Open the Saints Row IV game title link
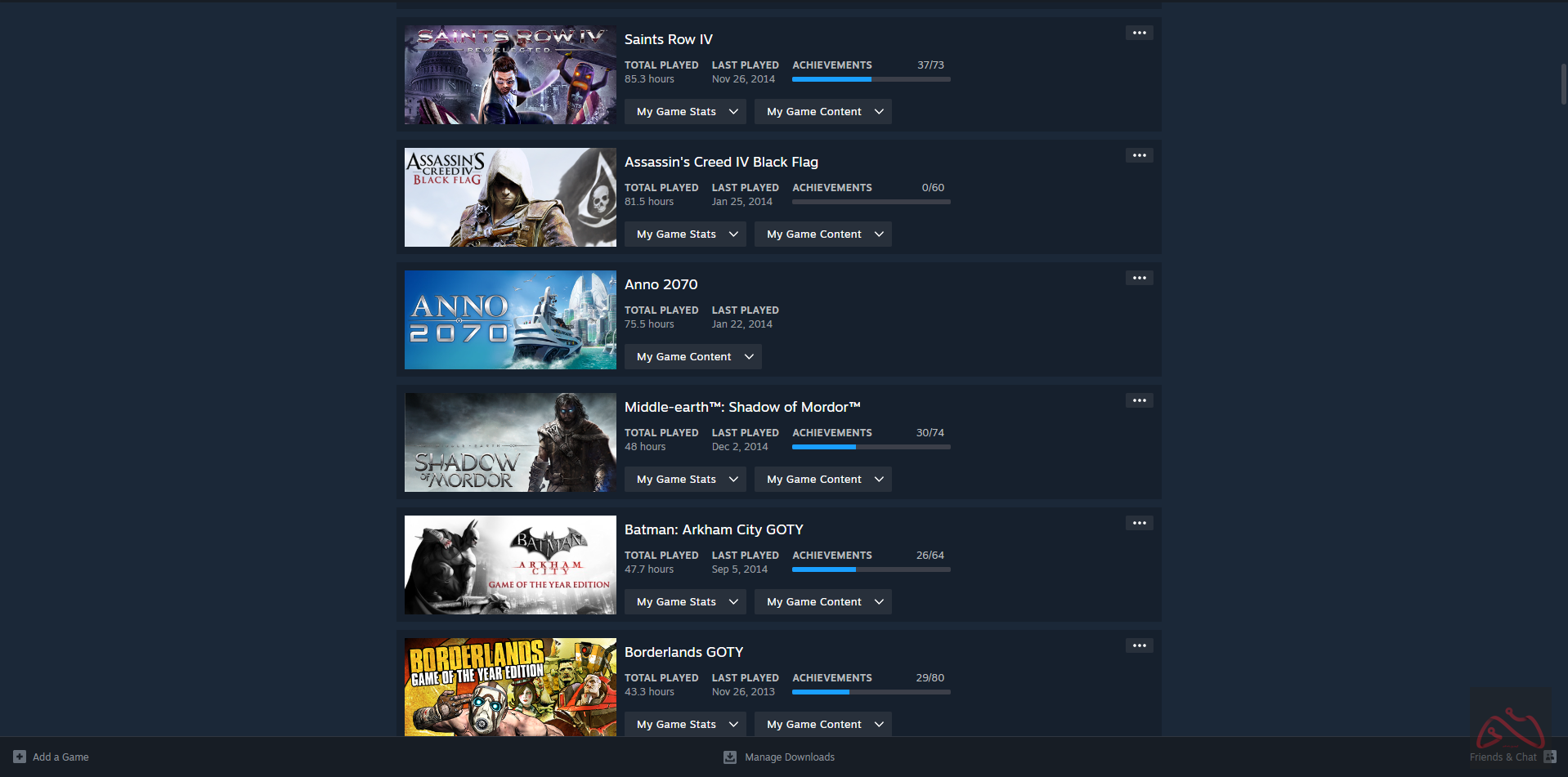The width and height of the screenshot is (1568, 777). pos(669,39)
